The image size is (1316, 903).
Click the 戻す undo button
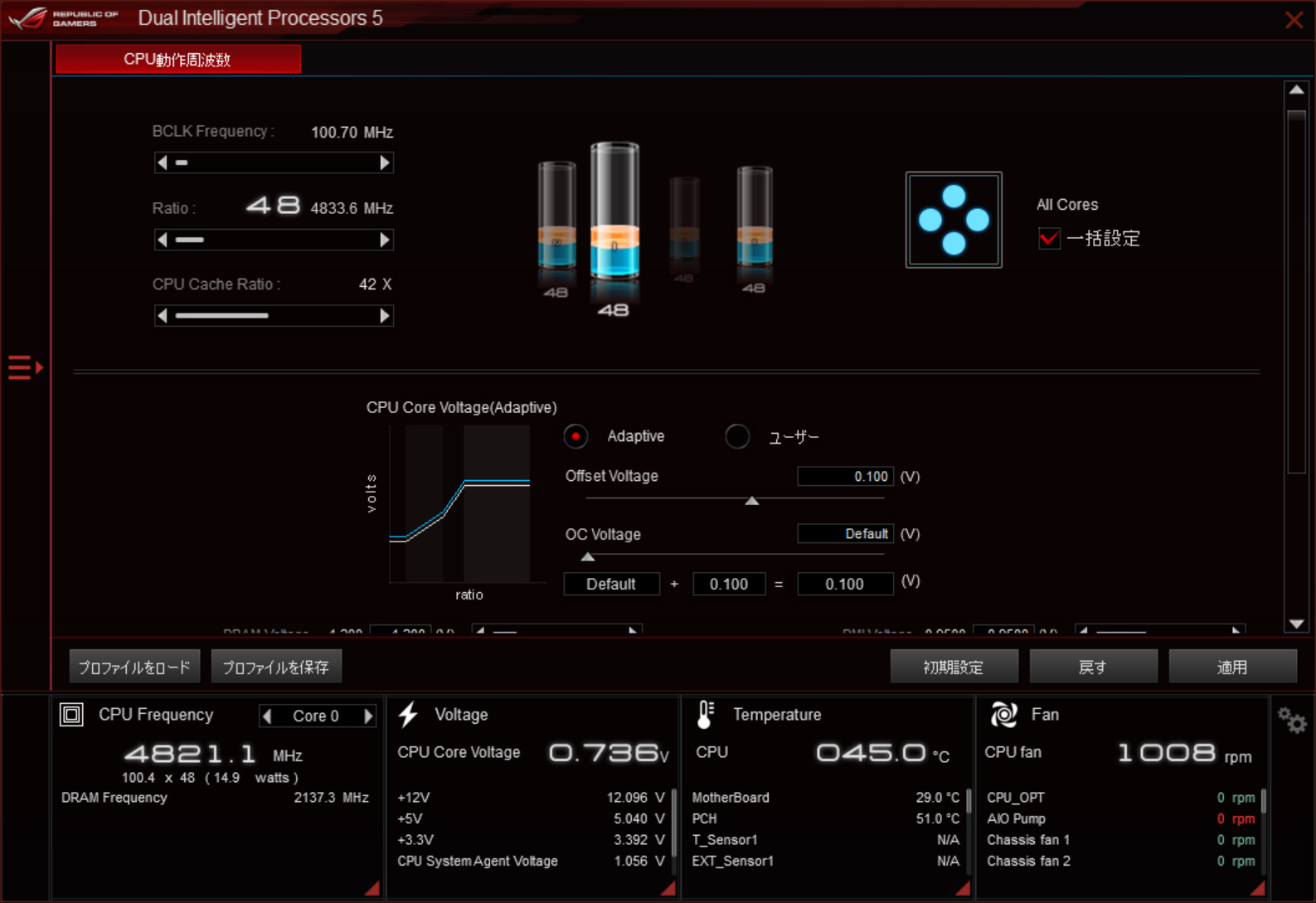(x=1093, y=667)
